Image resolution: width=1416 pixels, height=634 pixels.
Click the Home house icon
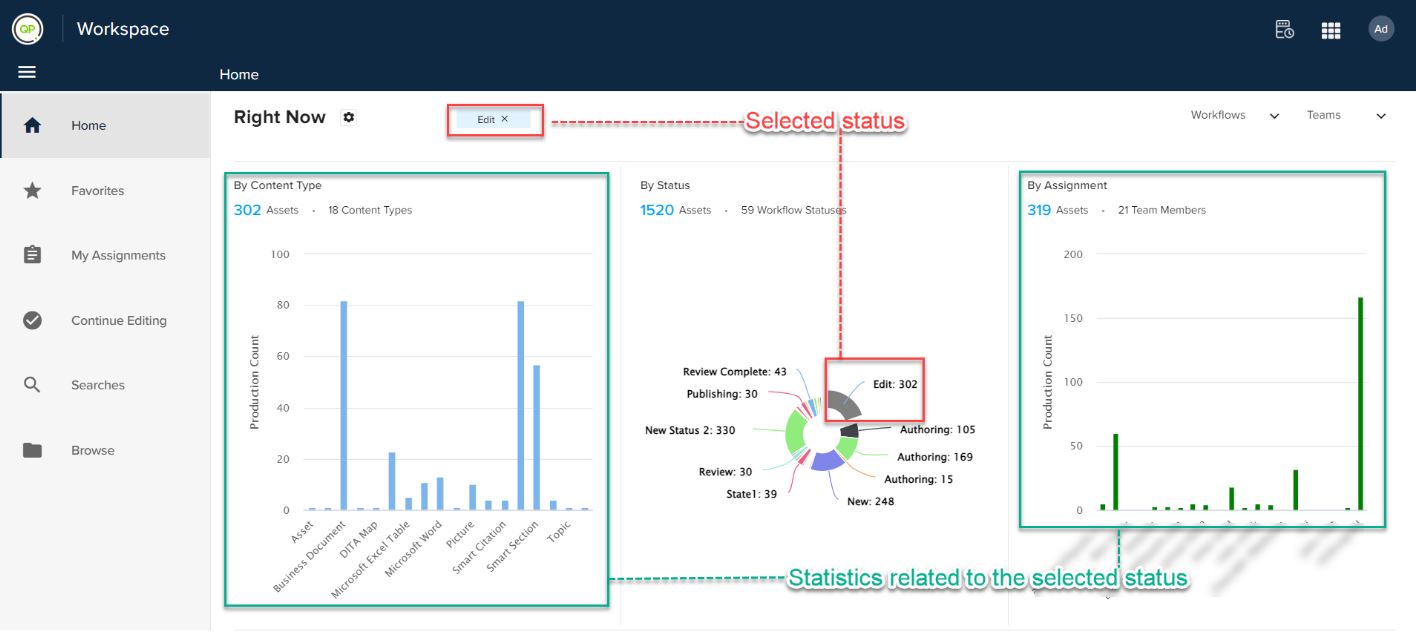coord(32,126)
